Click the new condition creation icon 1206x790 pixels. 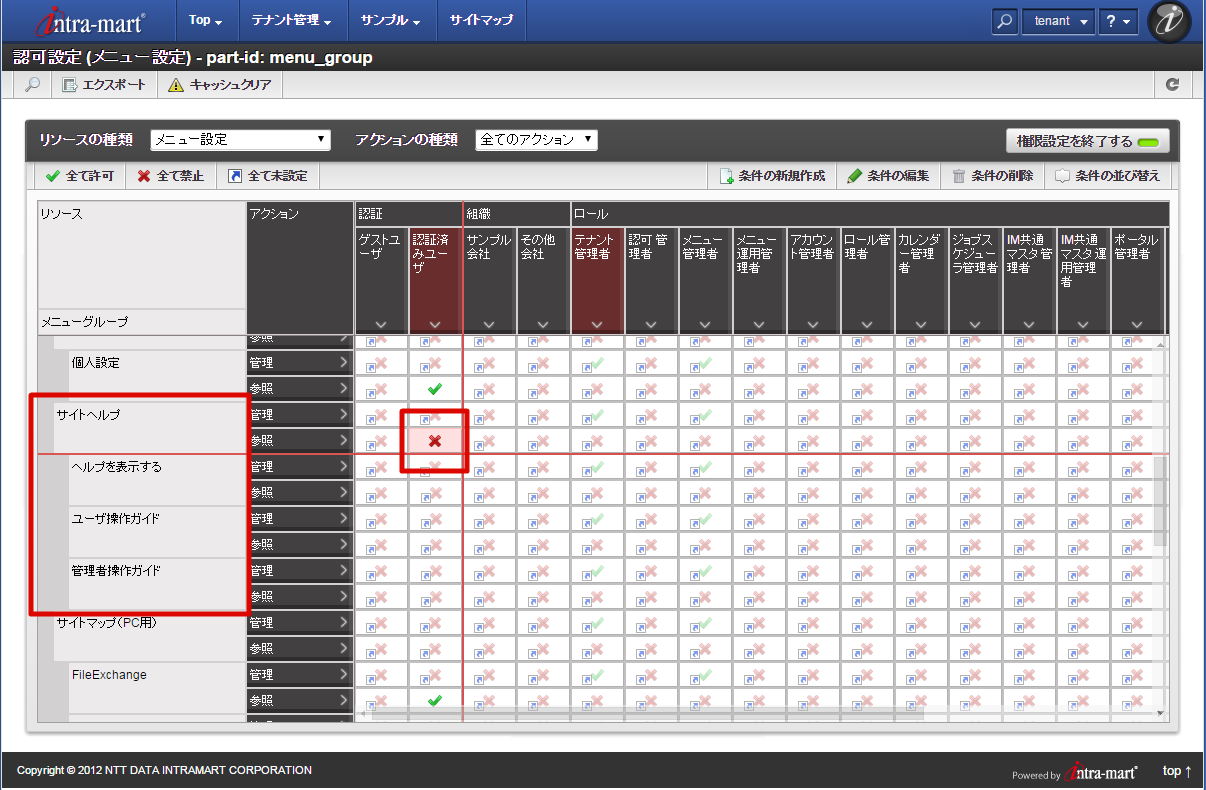pos(727,176)
